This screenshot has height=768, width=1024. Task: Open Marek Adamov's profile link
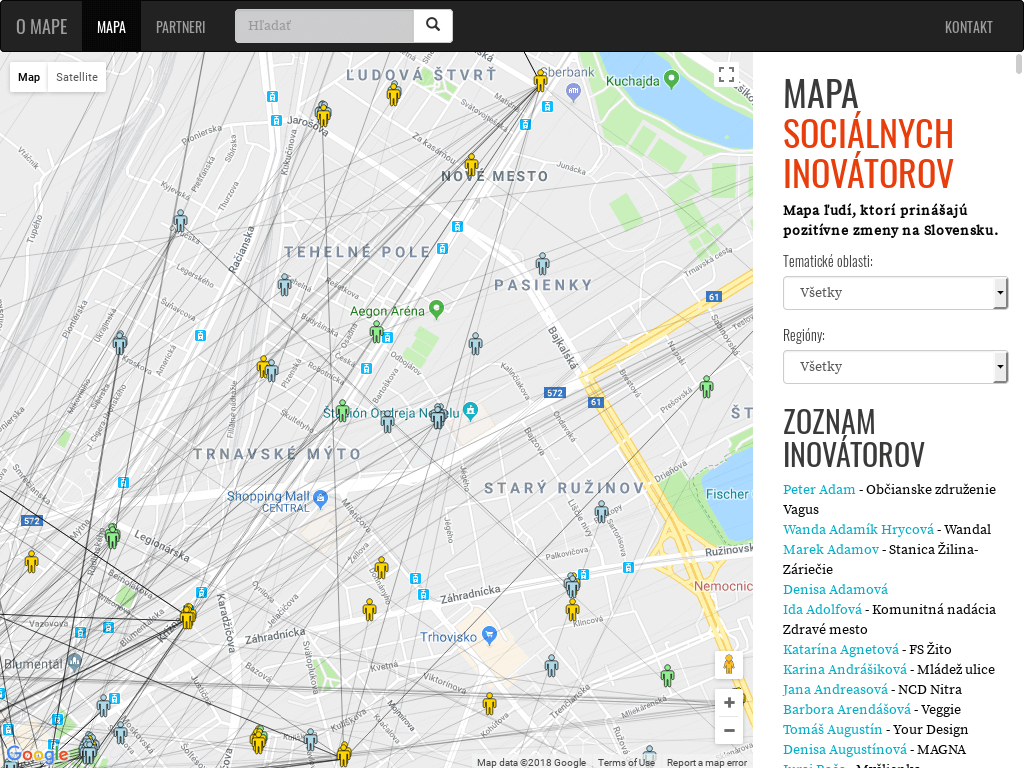click(x=831, y=549)
